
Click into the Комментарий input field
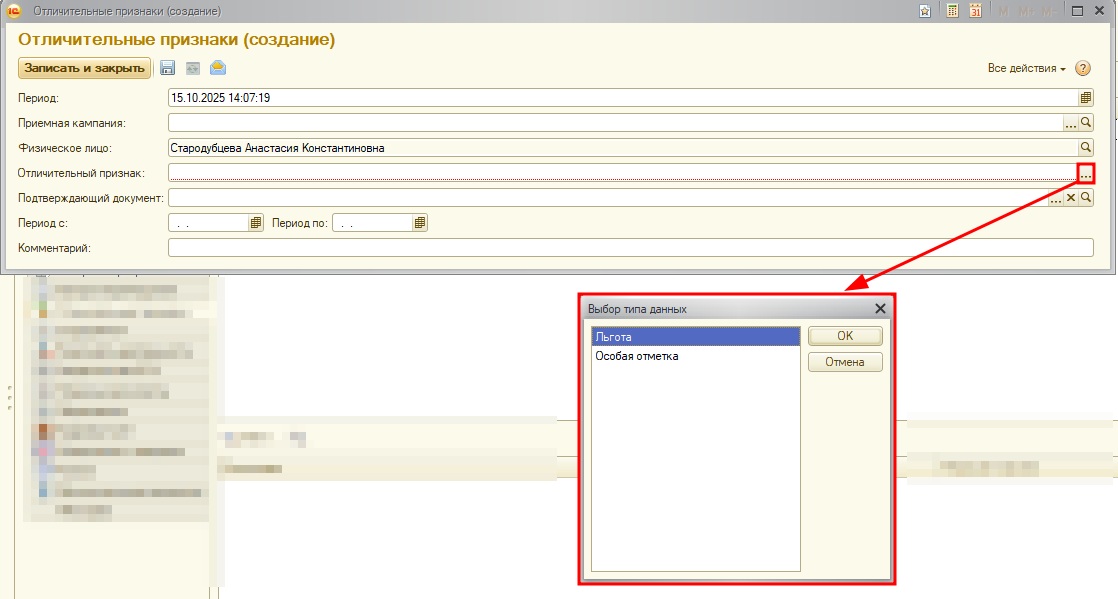point(630,248)
